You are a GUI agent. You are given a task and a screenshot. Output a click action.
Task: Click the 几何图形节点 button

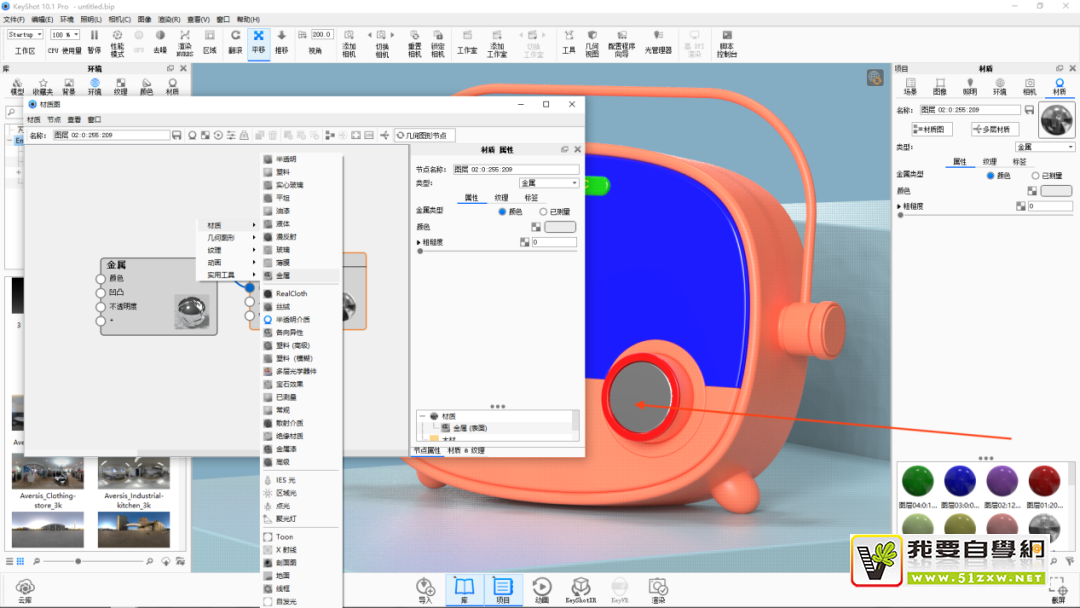[425, 135]
